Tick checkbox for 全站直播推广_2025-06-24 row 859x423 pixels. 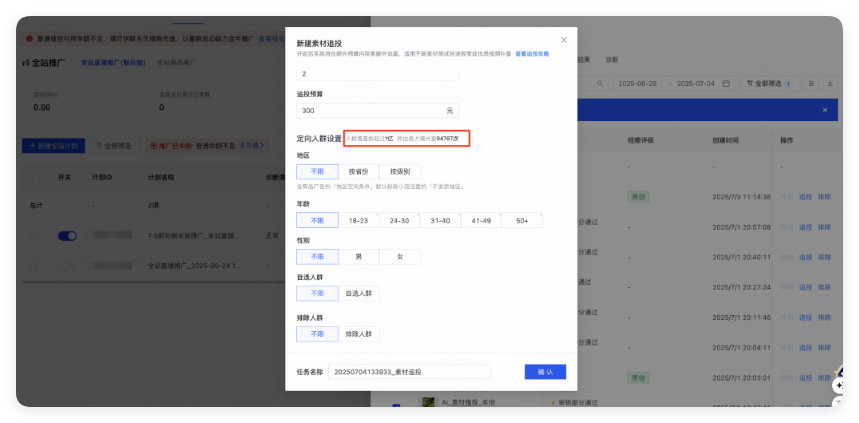pos(33,265)
